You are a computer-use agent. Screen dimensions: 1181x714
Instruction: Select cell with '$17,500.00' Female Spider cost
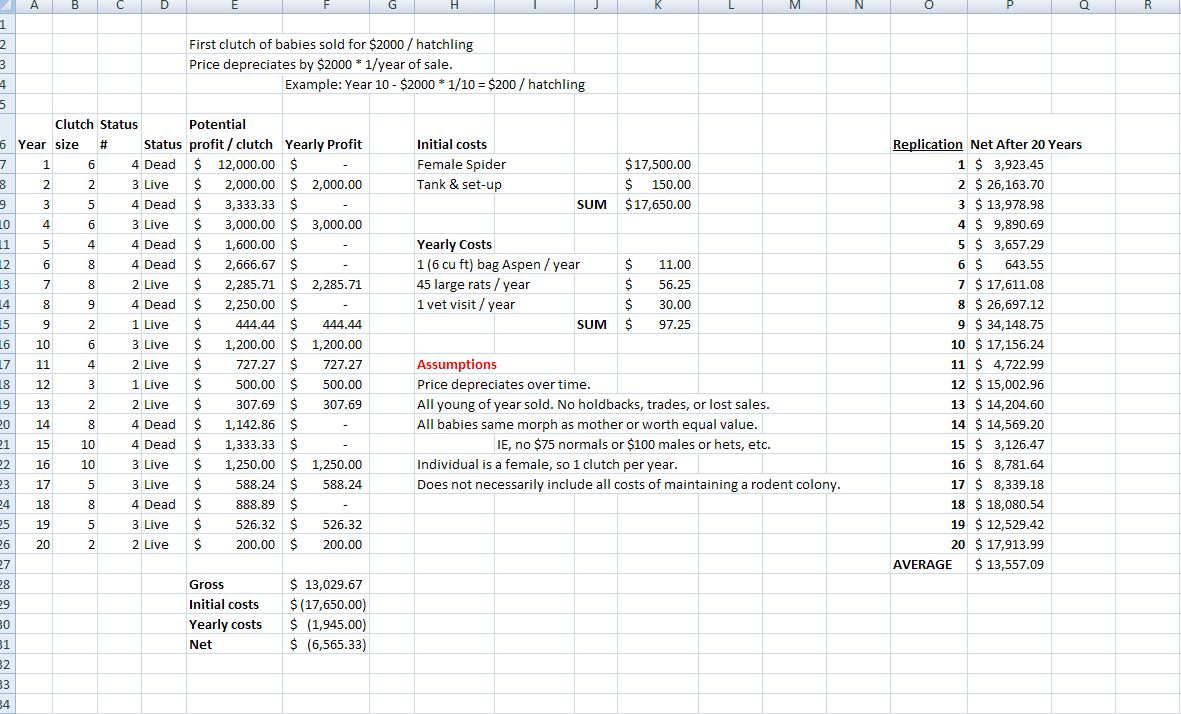pos(658,164)
